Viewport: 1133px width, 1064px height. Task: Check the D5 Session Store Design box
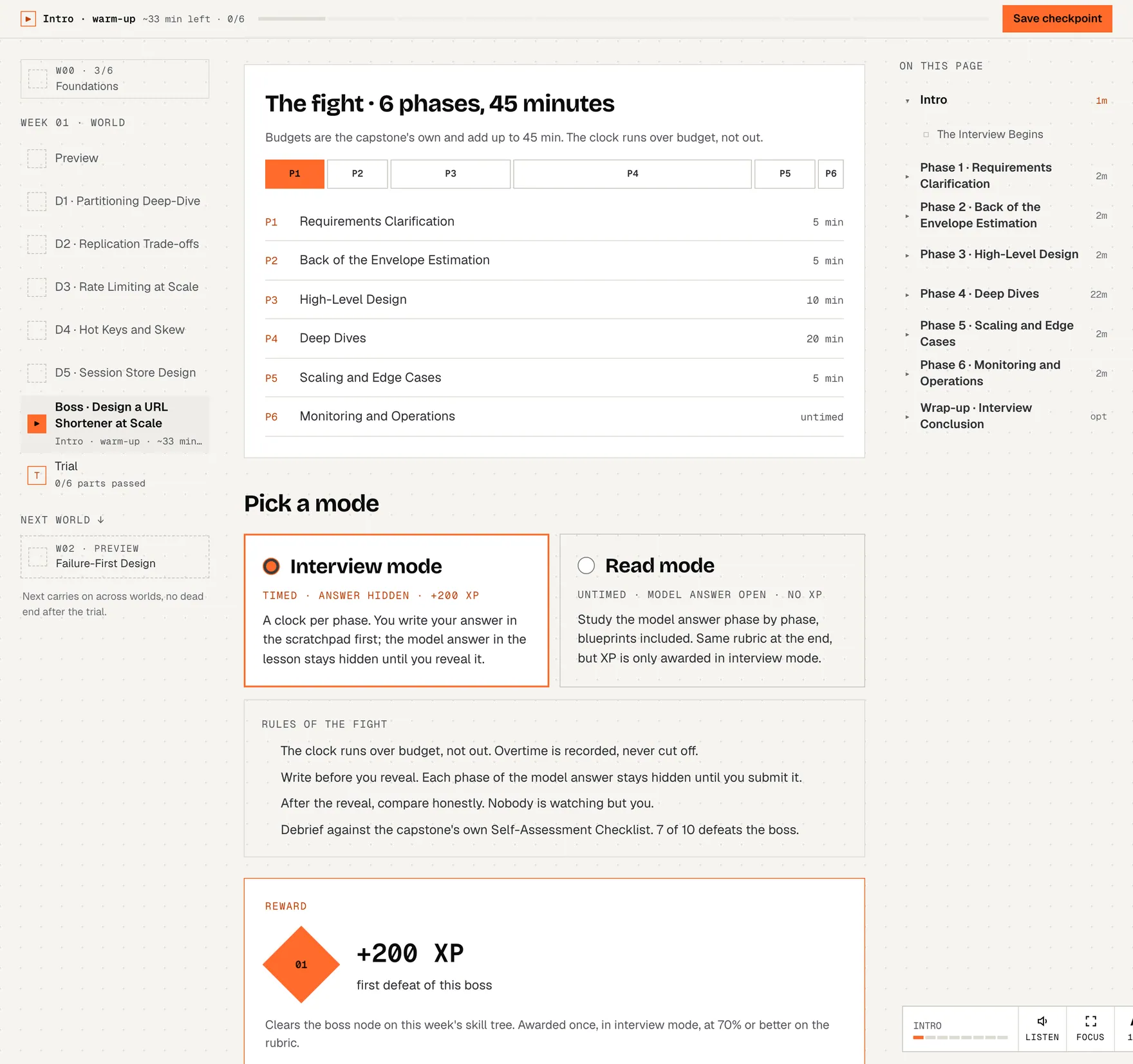[37, 373]
